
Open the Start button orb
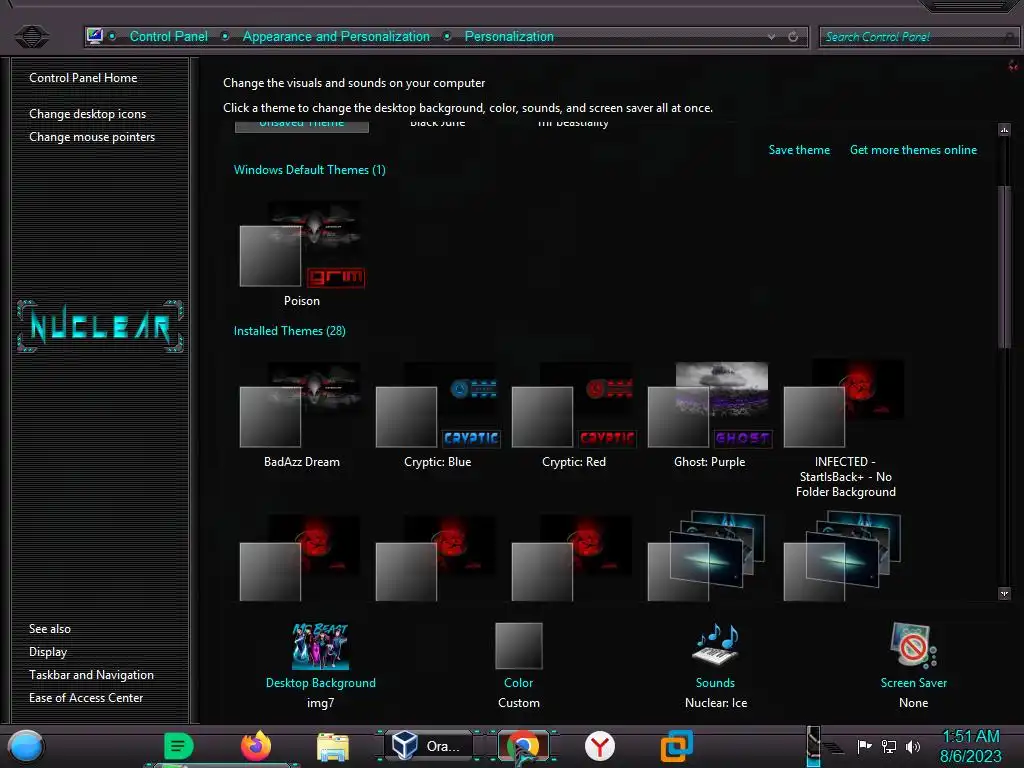pyautogui.click(x=26, y=746)
